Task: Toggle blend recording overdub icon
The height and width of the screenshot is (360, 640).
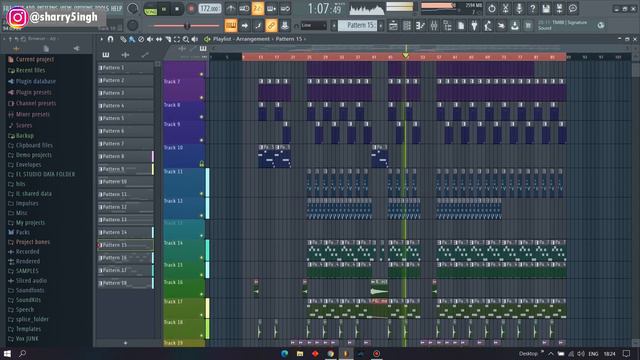Action: point(271,9)
